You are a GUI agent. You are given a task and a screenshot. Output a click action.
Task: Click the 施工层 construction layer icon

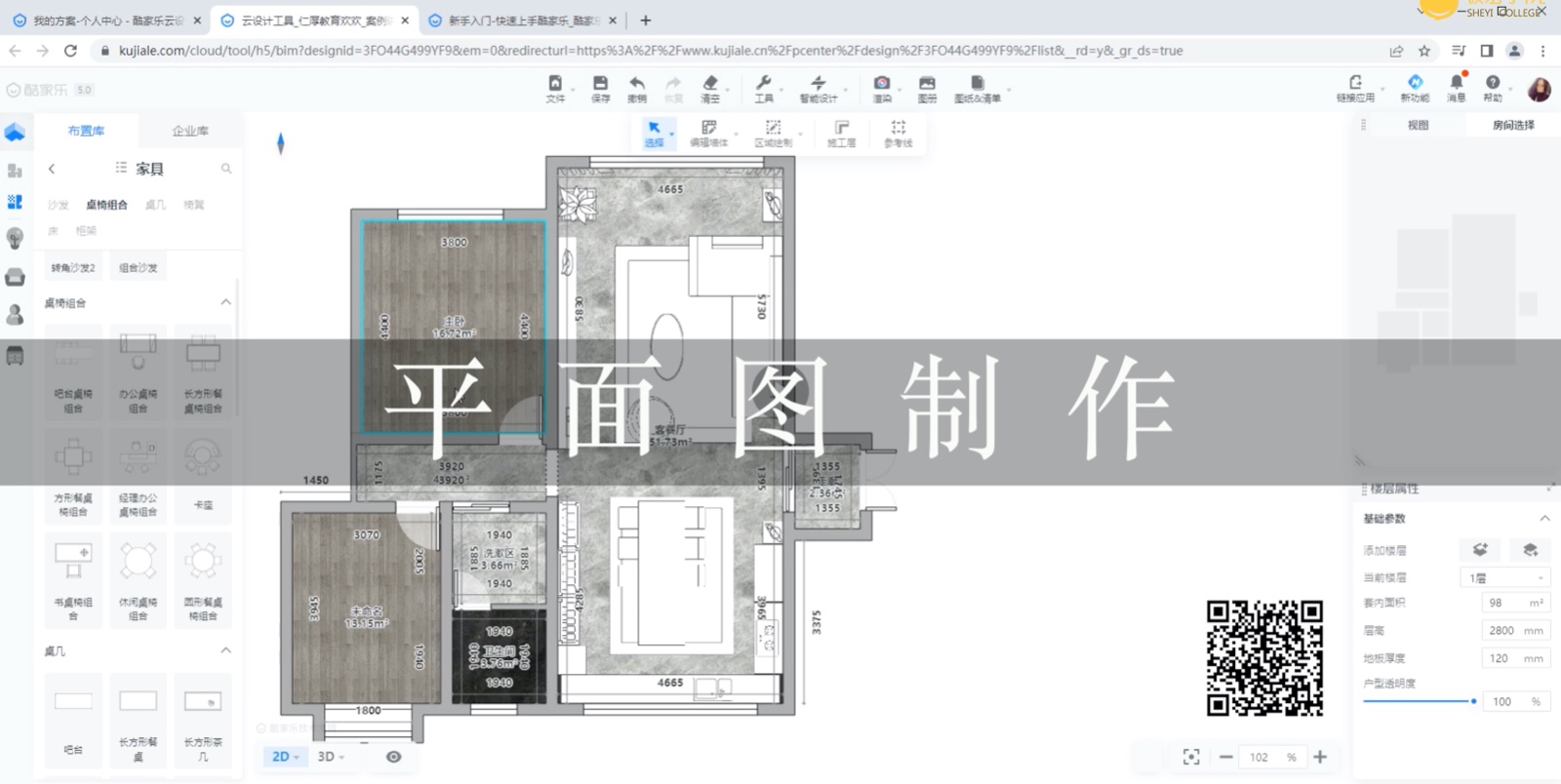coord(841,130)
